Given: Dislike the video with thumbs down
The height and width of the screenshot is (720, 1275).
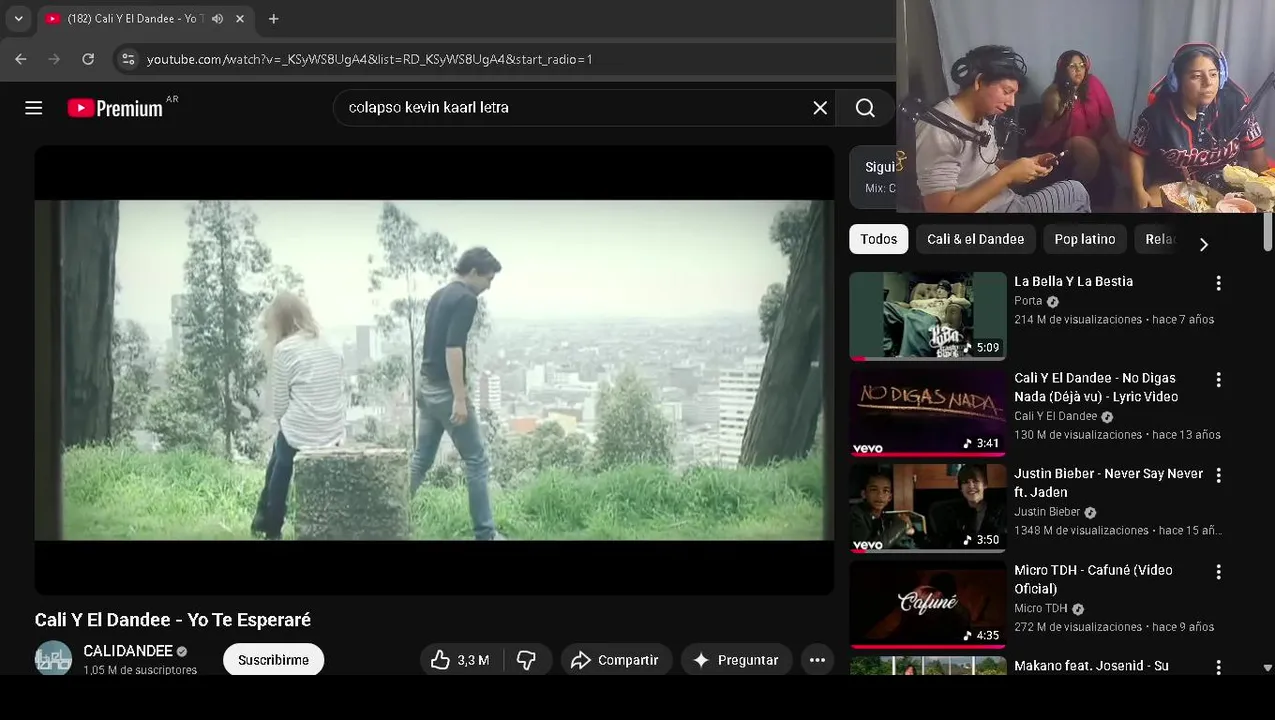Looking at the screenshot, I should (x=526, y=660).
